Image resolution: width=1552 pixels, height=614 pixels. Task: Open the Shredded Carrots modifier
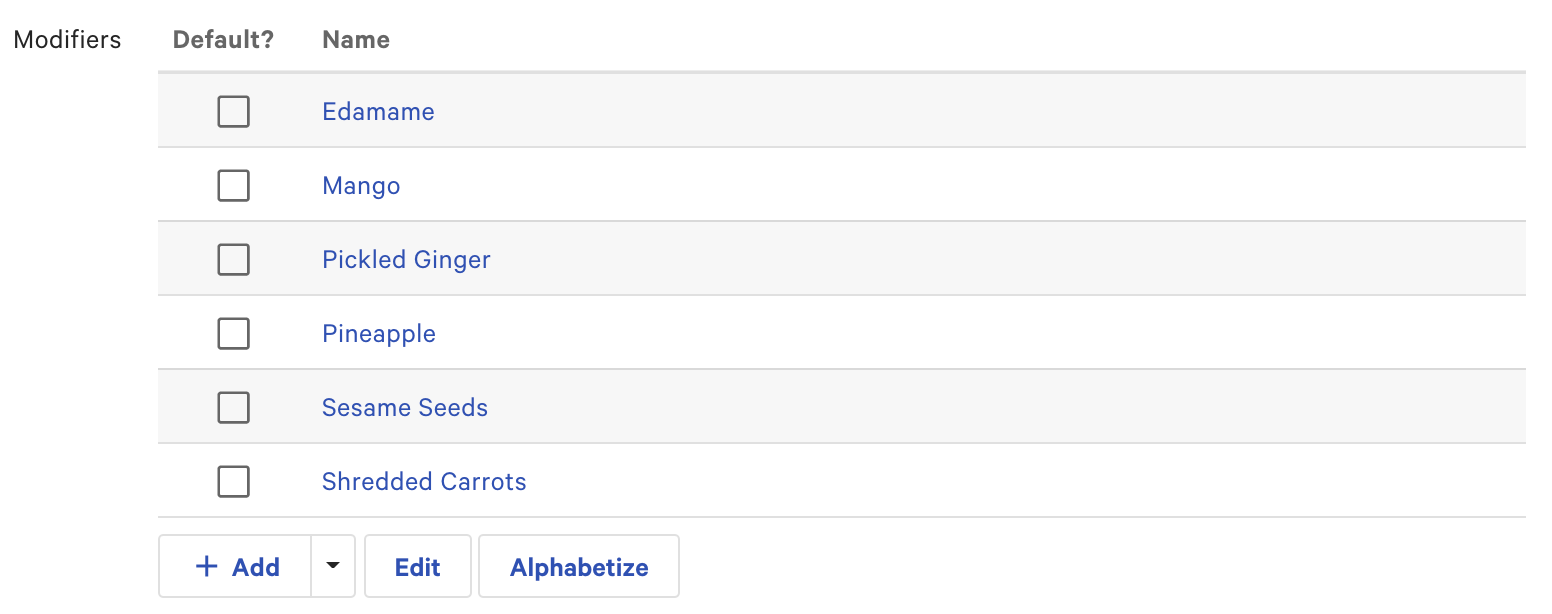424,481
